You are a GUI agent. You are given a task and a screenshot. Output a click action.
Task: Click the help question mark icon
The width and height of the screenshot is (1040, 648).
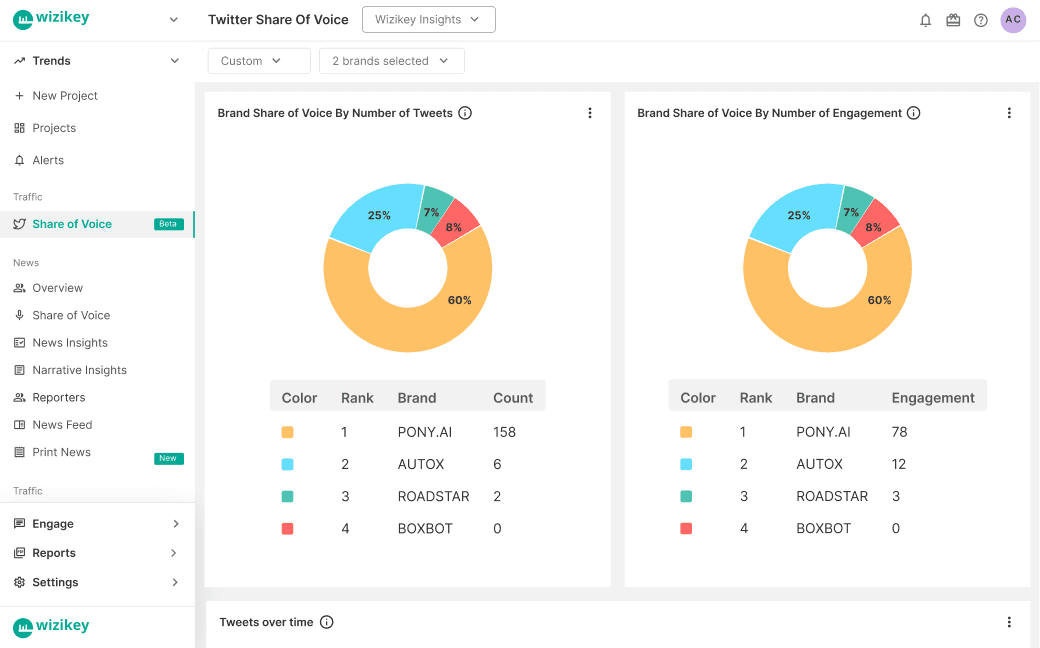[981, 20]
